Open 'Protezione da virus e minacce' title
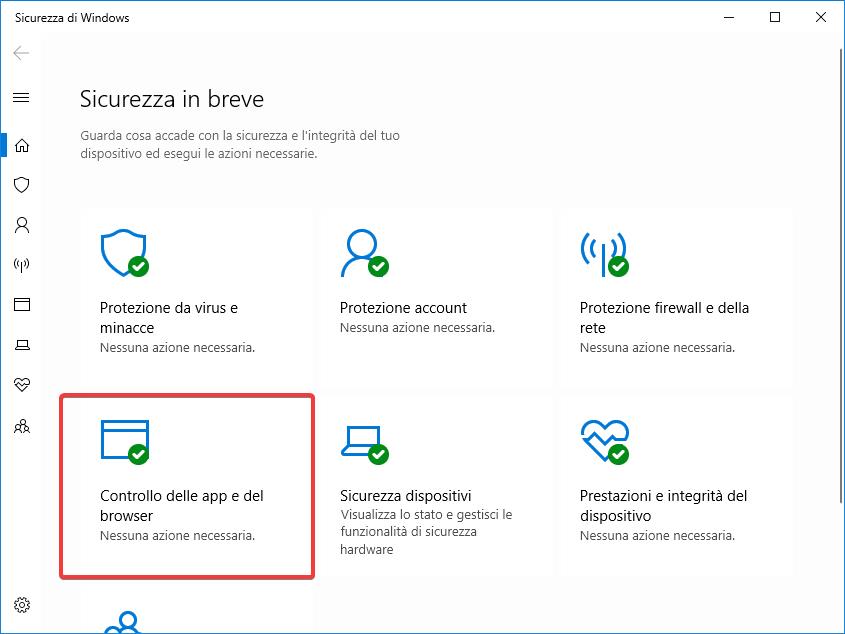The width and height of the screenshot is (845, 634). (x=169, y=318)
